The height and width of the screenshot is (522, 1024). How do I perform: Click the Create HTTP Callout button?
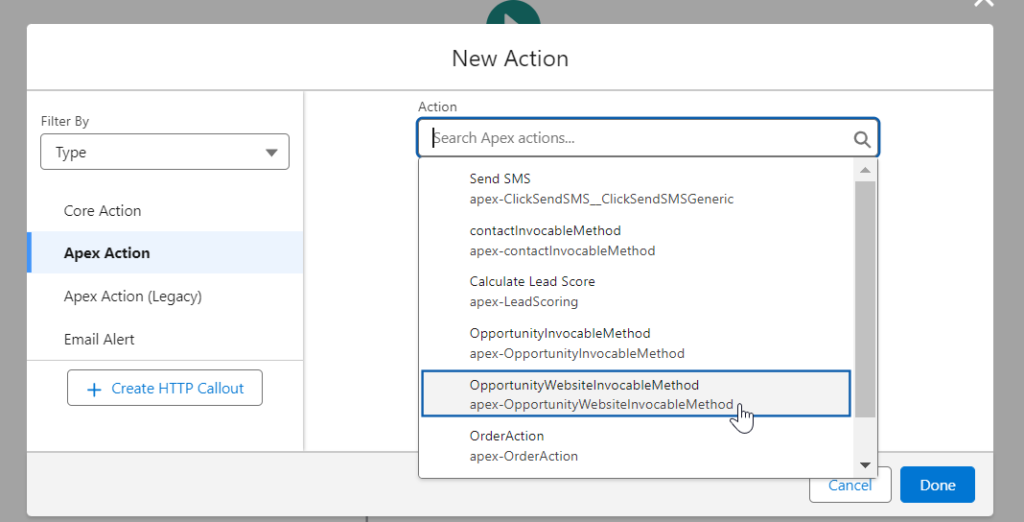tap(165, 388)
